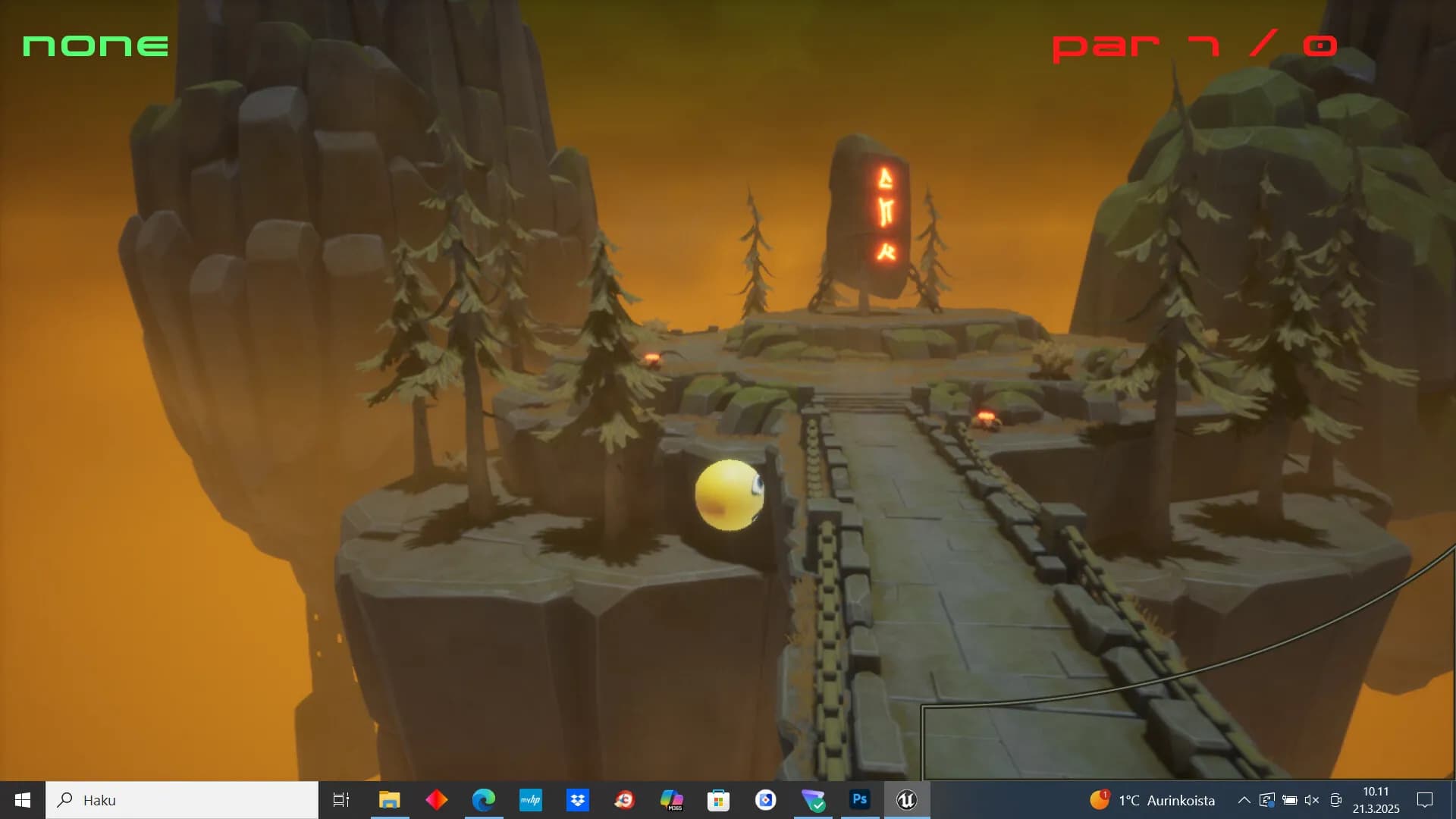This screenshot has width=1456, height=819.
Task: Click the green 'none' status text
Action: point(96,46)
